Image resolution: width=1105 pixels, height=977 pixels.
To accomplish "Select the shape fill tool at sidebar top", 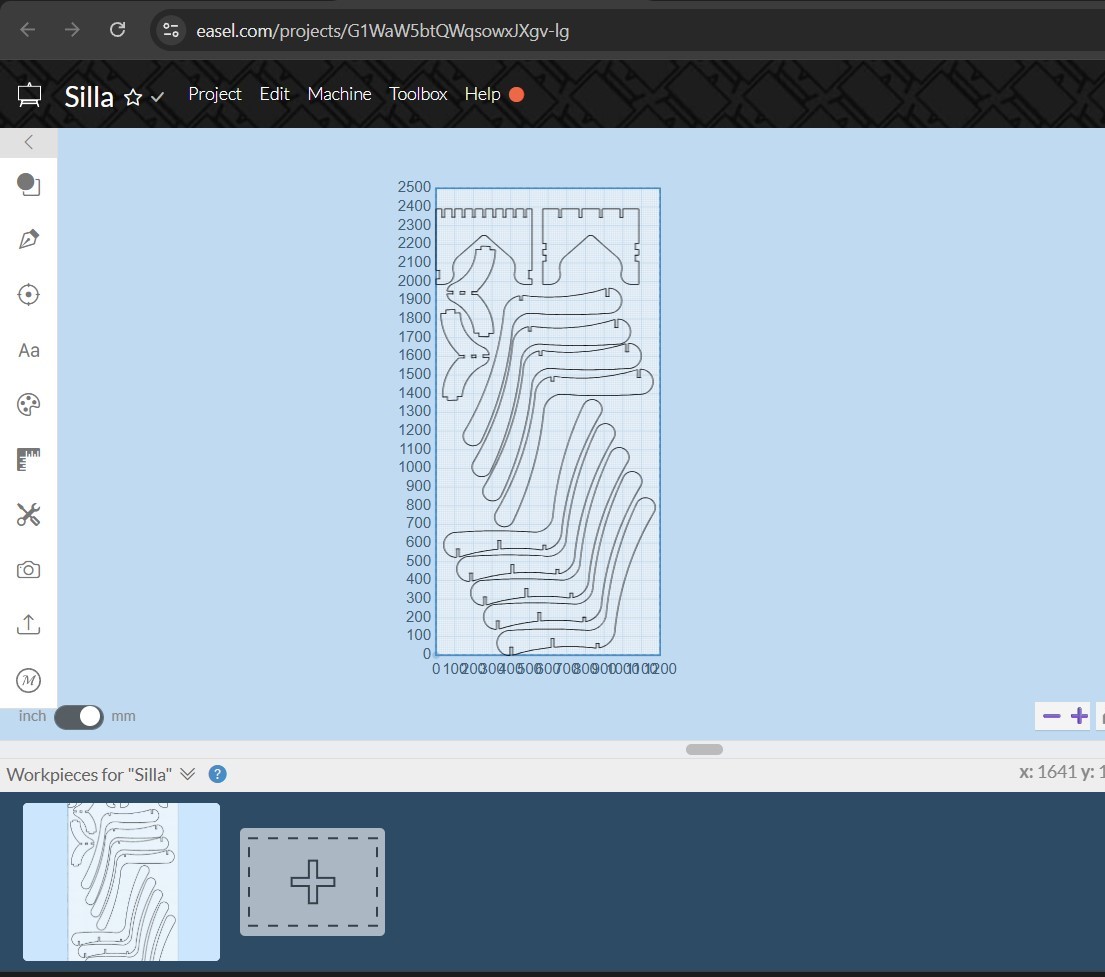I will pyautogui.click(x=29, y=184).
